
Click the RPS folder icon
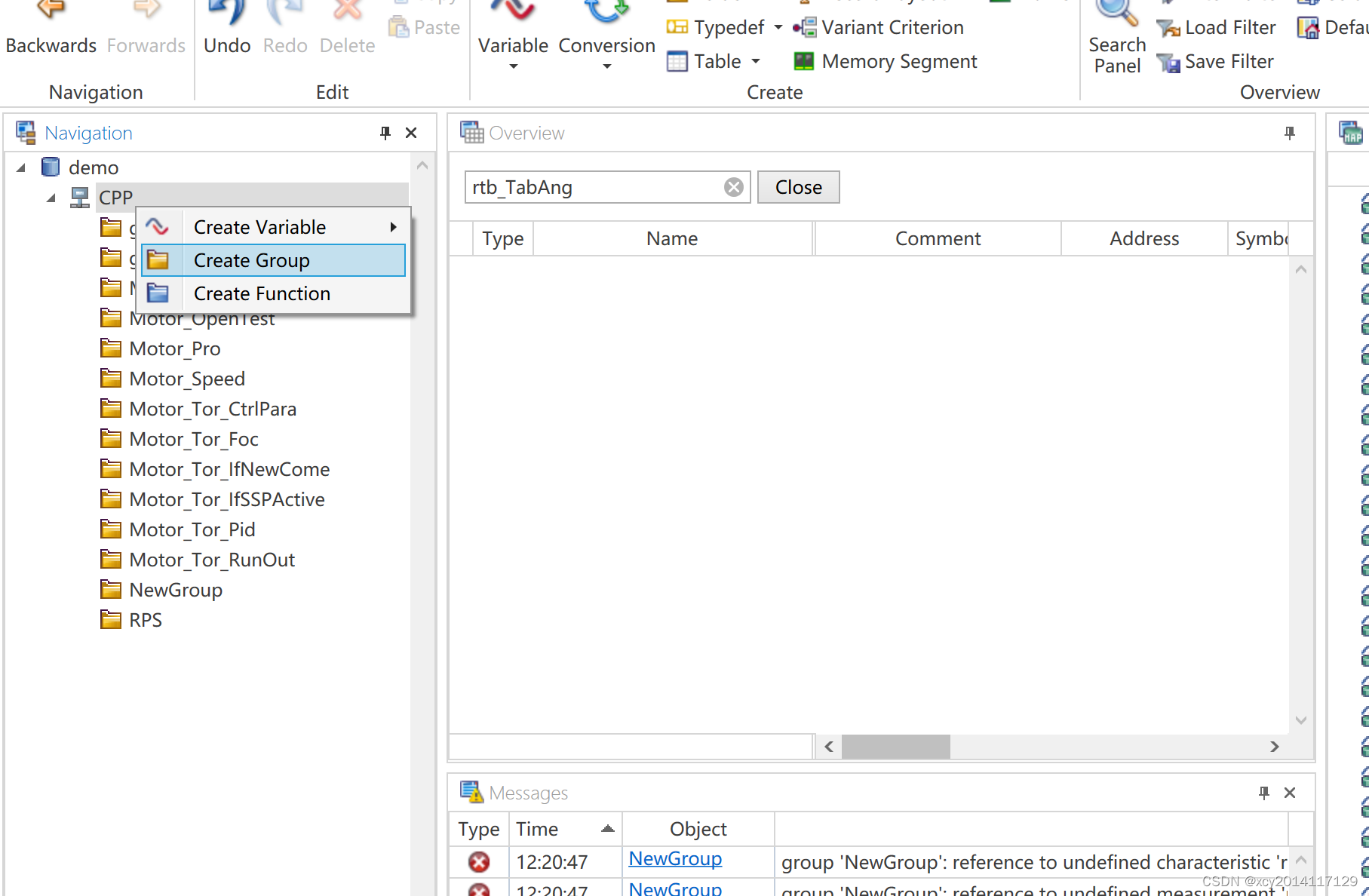[111, 619]
